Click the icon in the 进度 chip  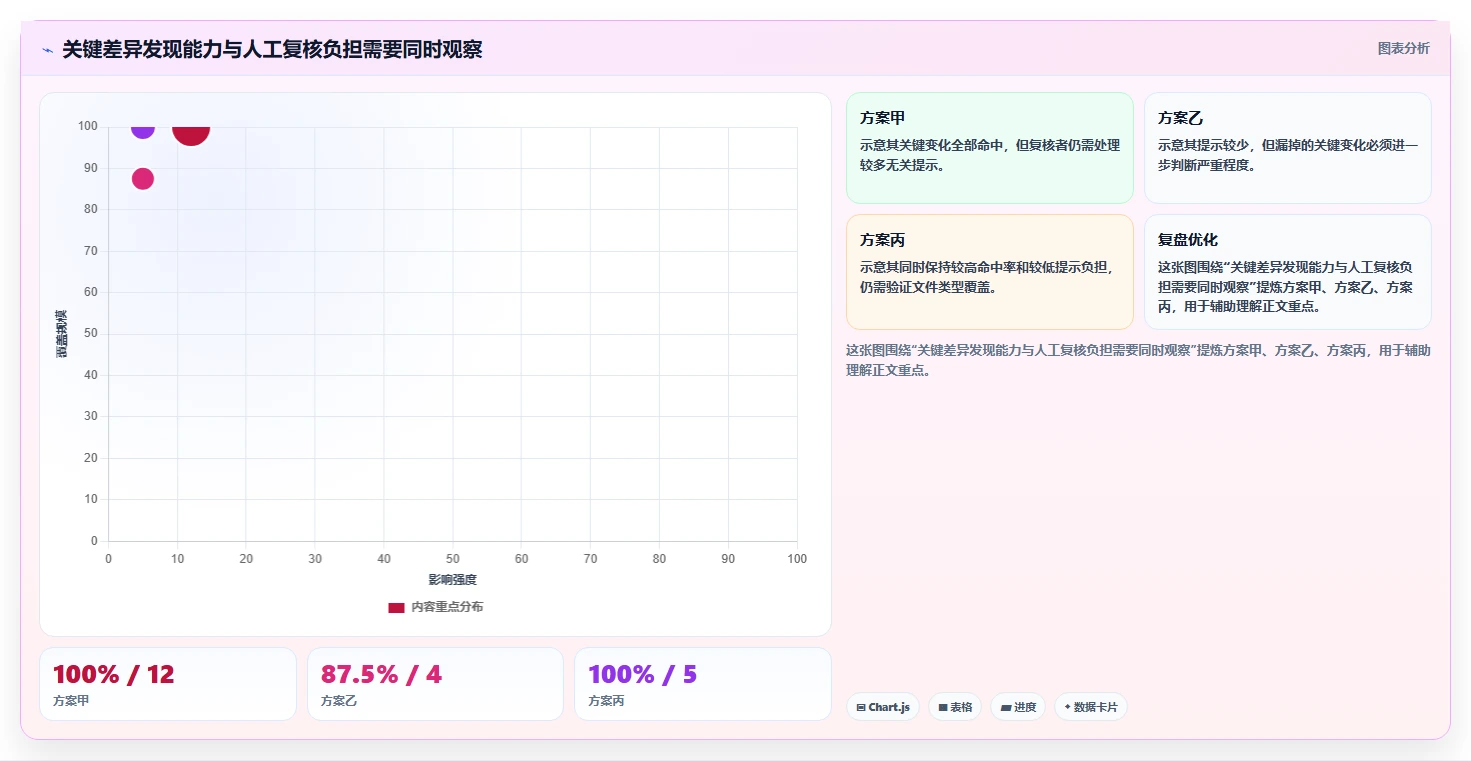point(1005,708)
